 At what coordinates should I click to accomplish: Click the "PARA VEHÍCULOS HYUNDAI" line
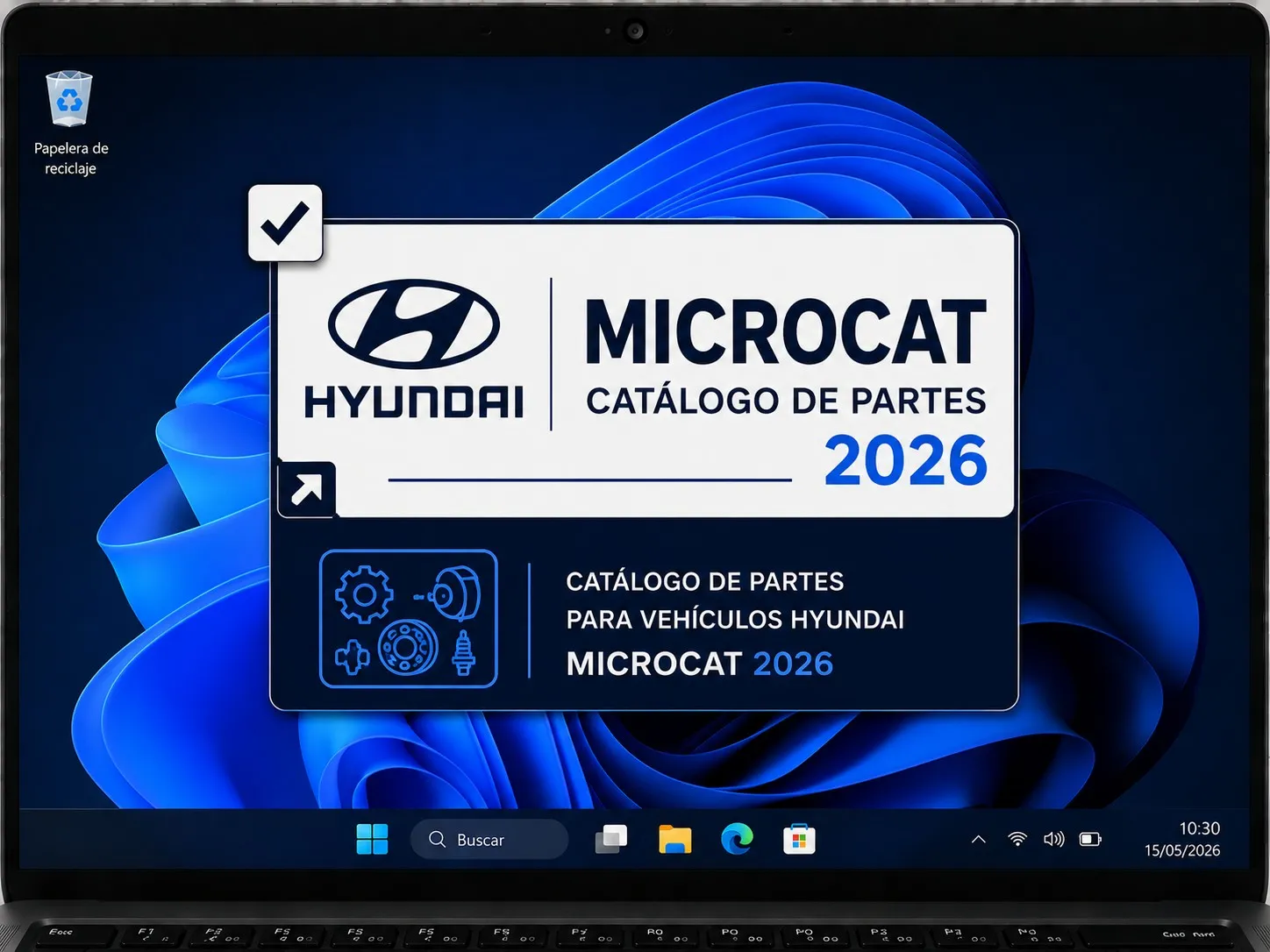click(735, 620)
